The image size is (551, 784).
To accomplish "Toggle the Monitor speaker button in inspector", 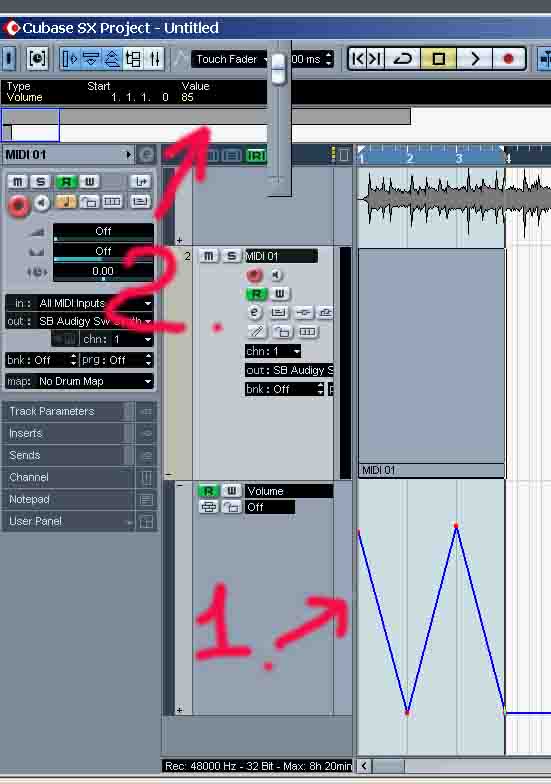I will point(42,202).
